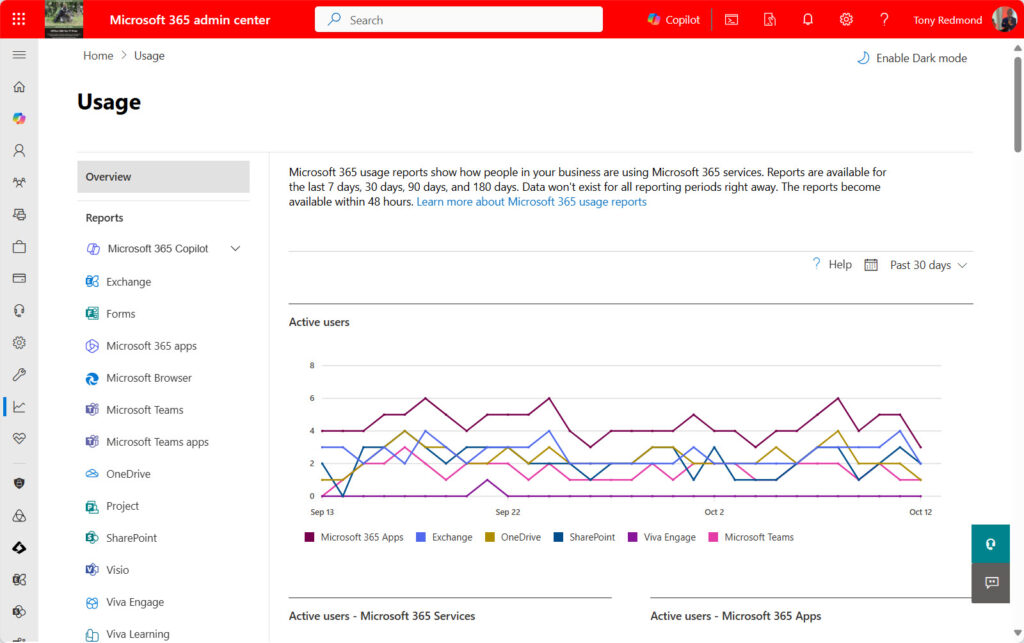Screen dimensions: 1024x643
Task: Expand Microsoft 365 Copilot reports chevron
Action: tap(236, 249)
